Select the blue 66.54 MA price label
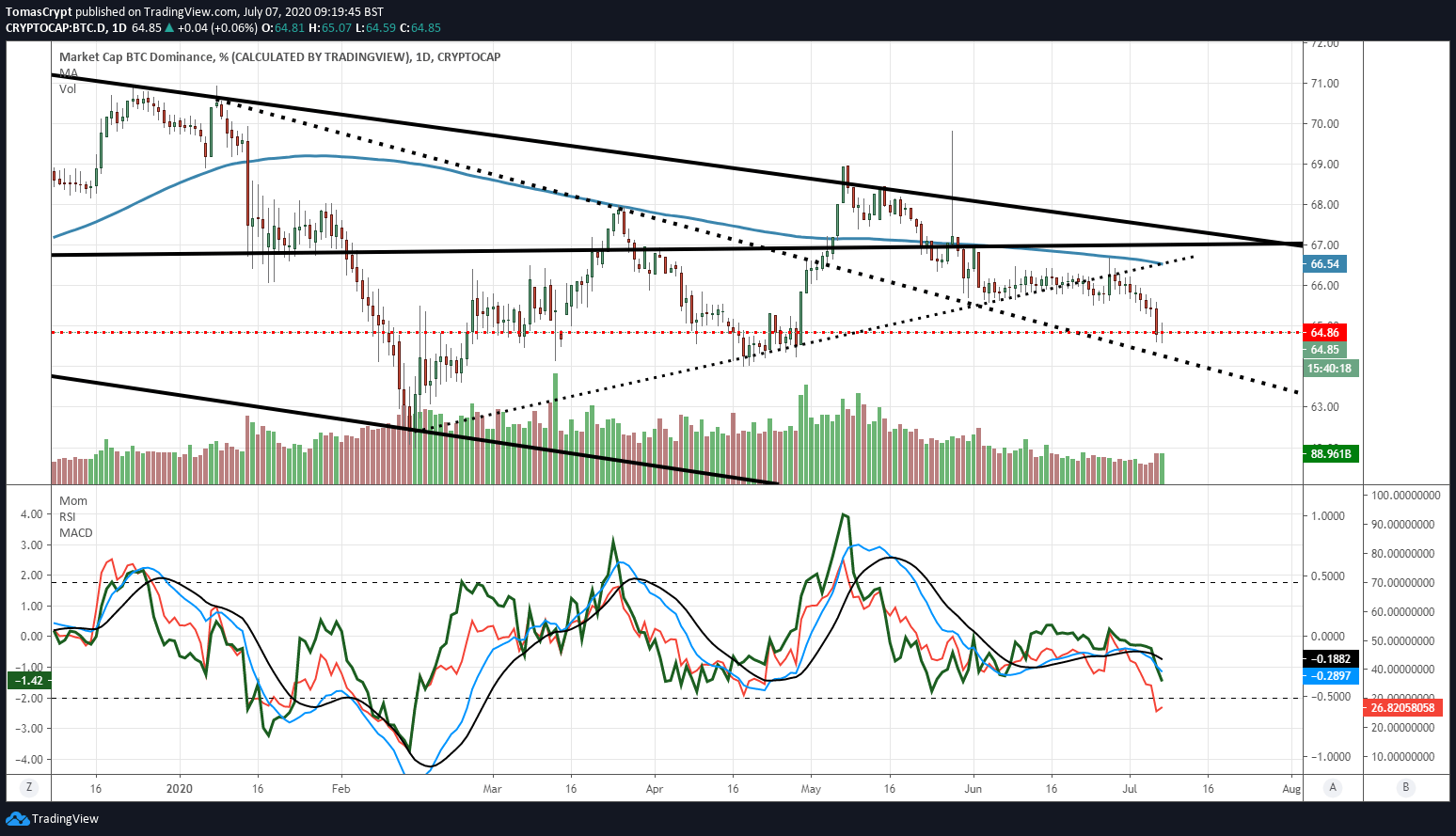The height and width of the screenshot is (836, 1456). 1325,264
